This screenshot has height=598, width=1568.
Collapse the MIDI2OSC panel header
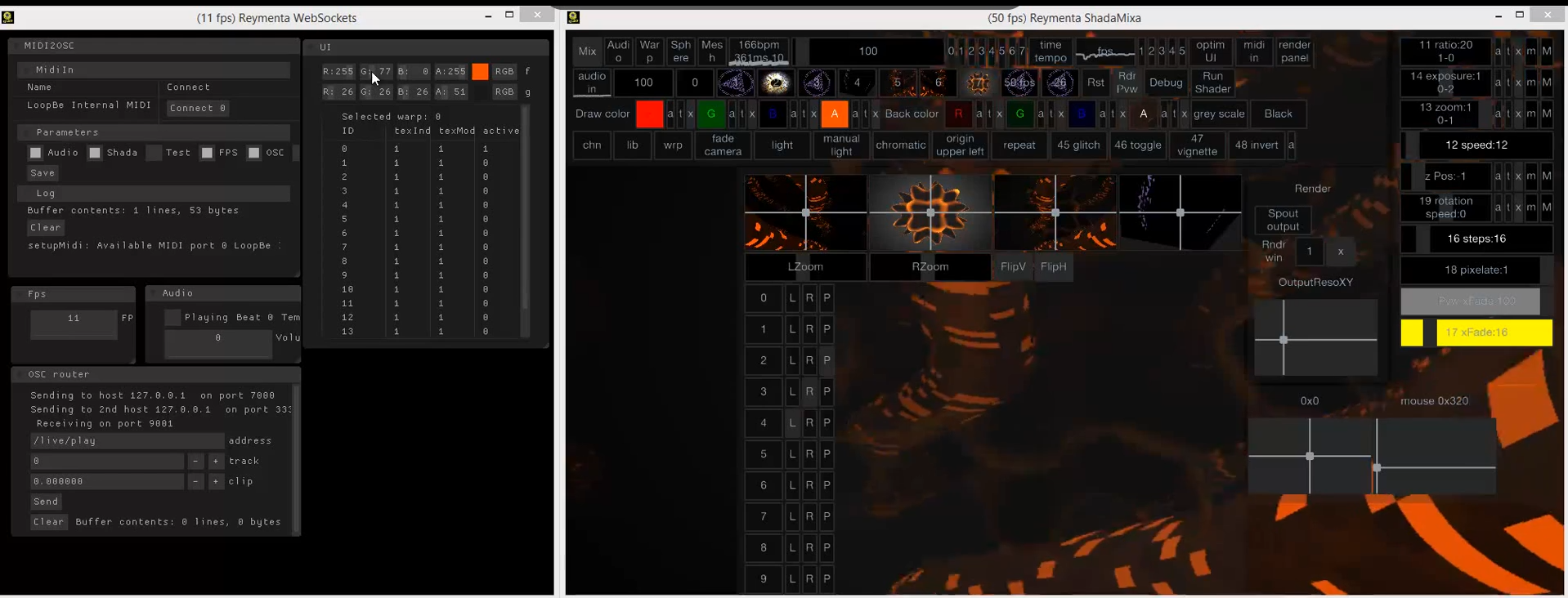click(x=154, y=46)
